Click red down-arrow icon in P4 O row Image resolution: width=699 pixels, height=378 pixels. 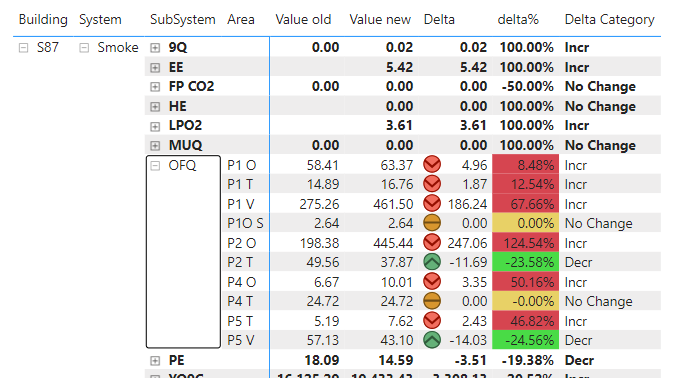pos(432,281)
